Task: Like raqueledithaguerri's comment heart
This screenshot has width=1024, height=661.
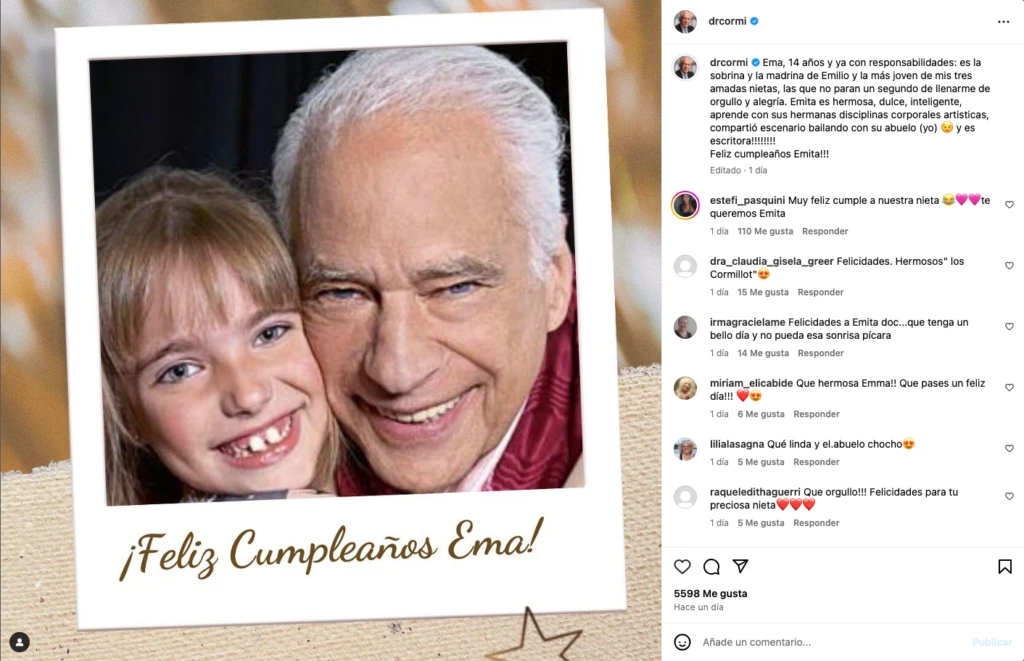Action: pos(1009,496)
